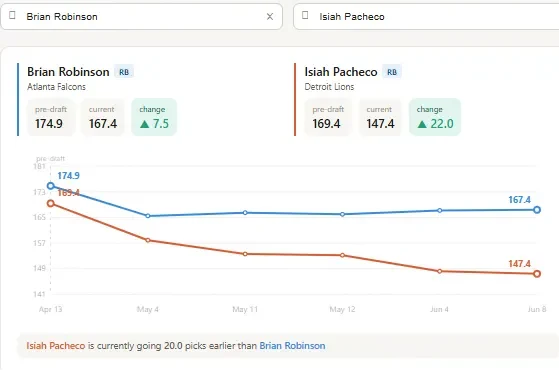The image size is (559, 370).
Task: Select Brian Robinson pre-draft 174.9 stat box
Action: (x=51, y=117)
